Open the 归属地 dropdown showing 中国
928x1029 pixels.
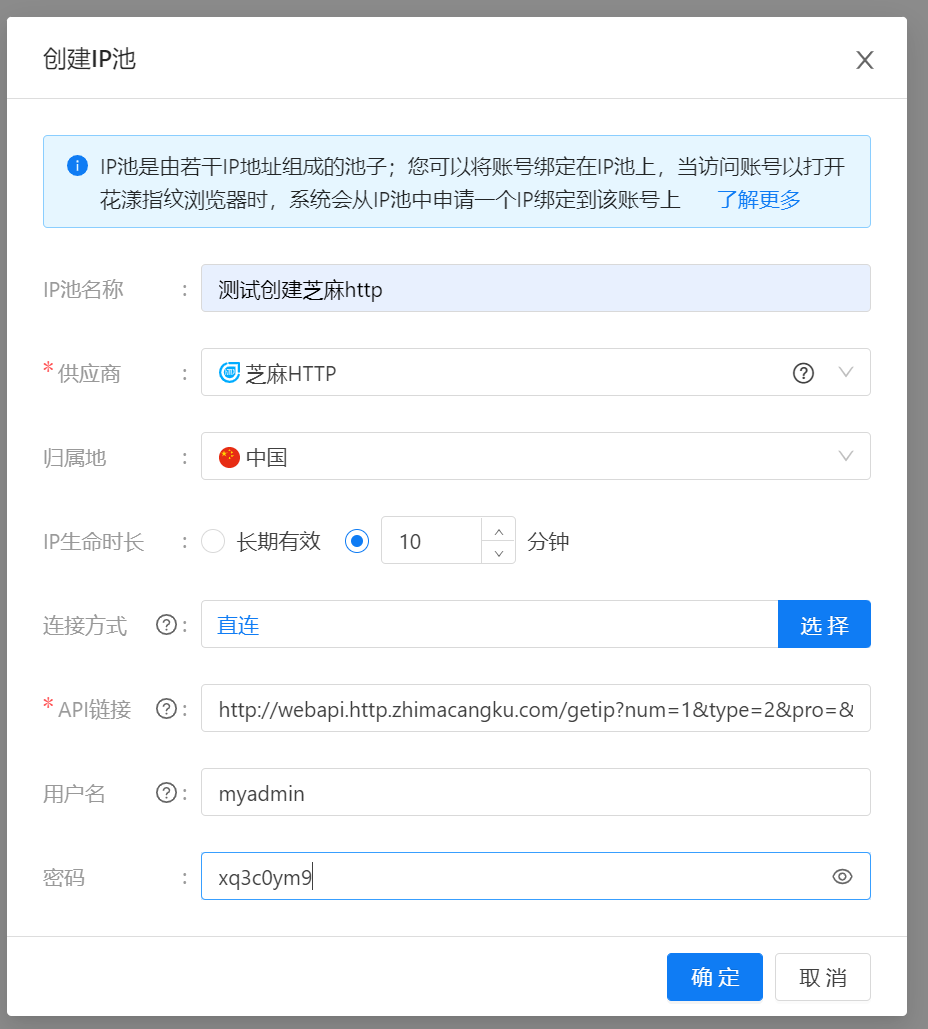coord(536,456)
